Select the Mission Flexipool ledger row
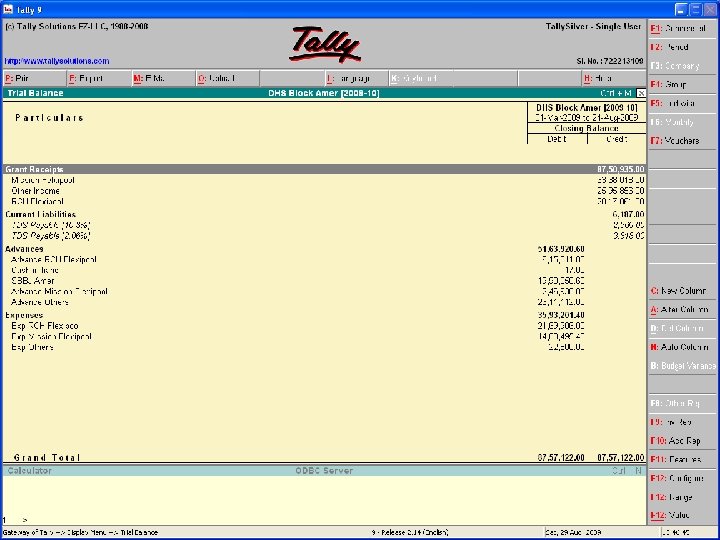Image resolution: width=720 pixels, height=540 pixels. pos(324,180)
